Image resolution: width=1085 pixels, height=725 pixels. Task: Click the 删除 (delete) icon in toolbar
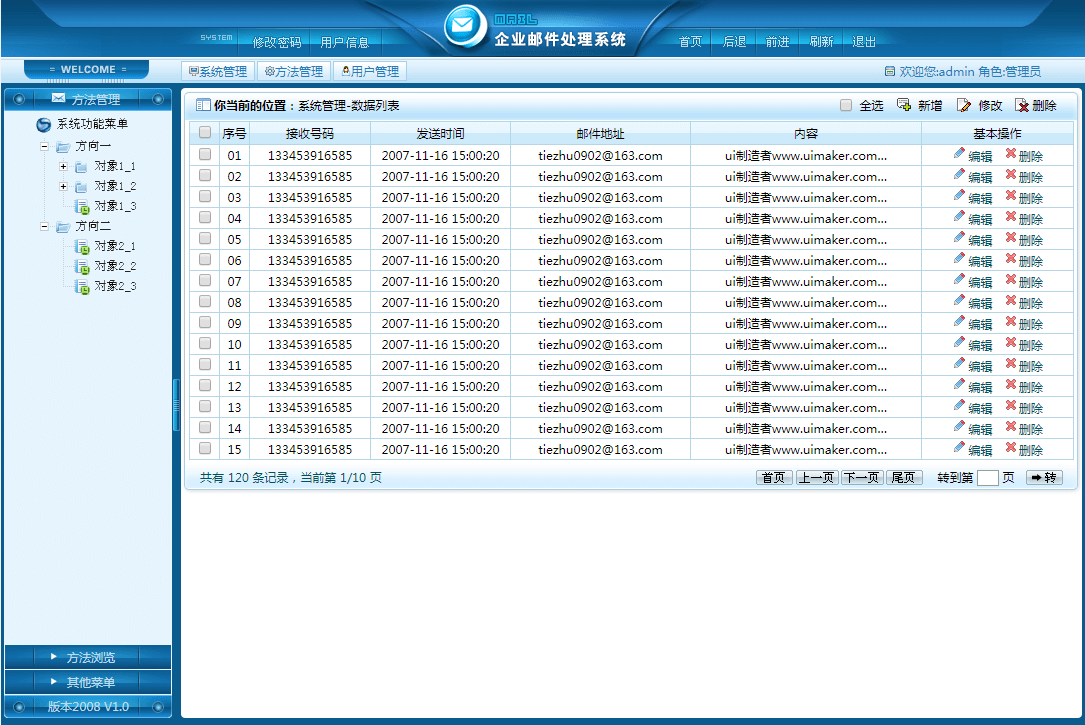(x=1021, y=104)
